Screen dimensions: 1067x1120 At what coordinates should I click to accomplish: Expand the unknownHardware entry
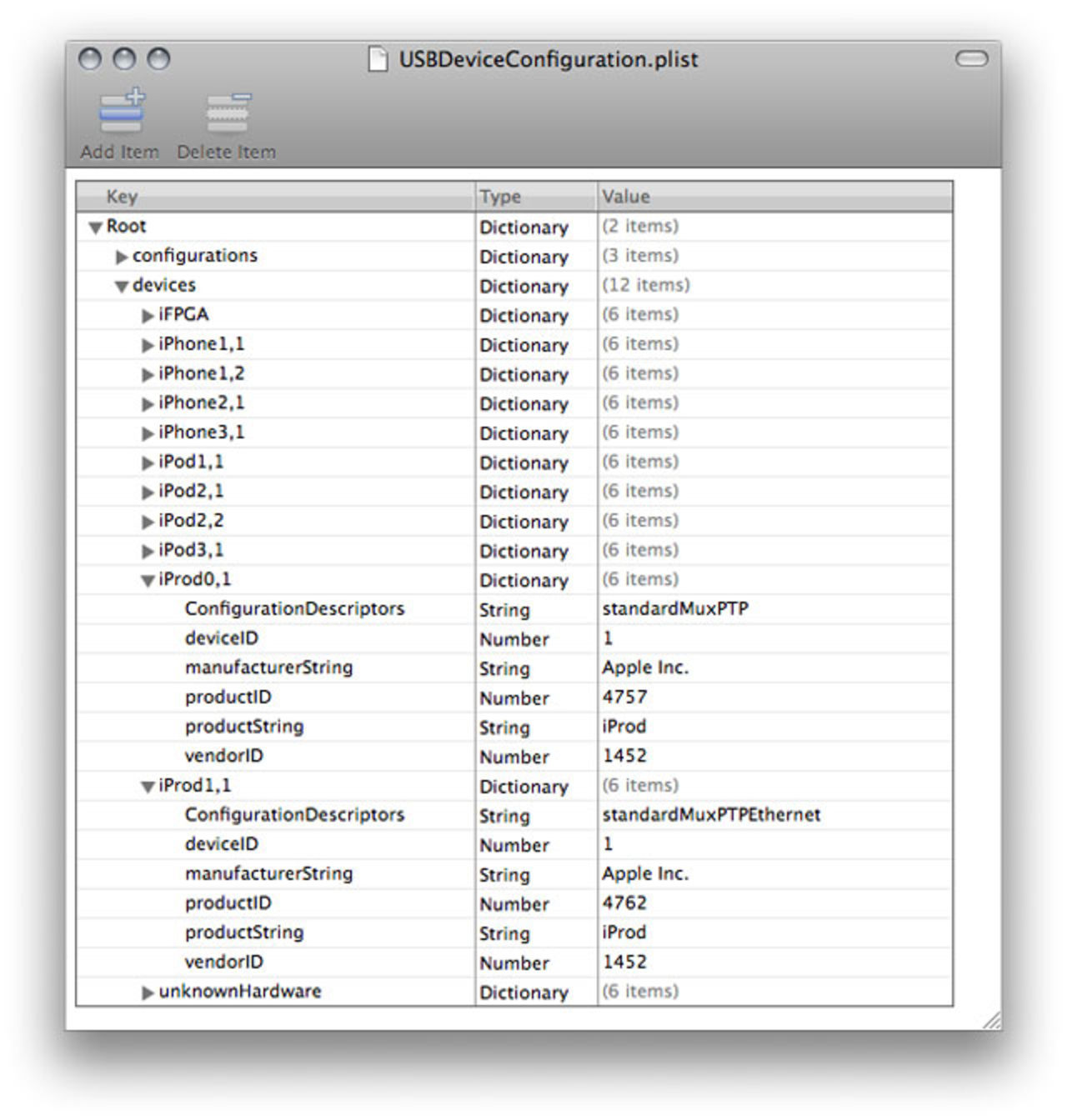click(148, 992)
